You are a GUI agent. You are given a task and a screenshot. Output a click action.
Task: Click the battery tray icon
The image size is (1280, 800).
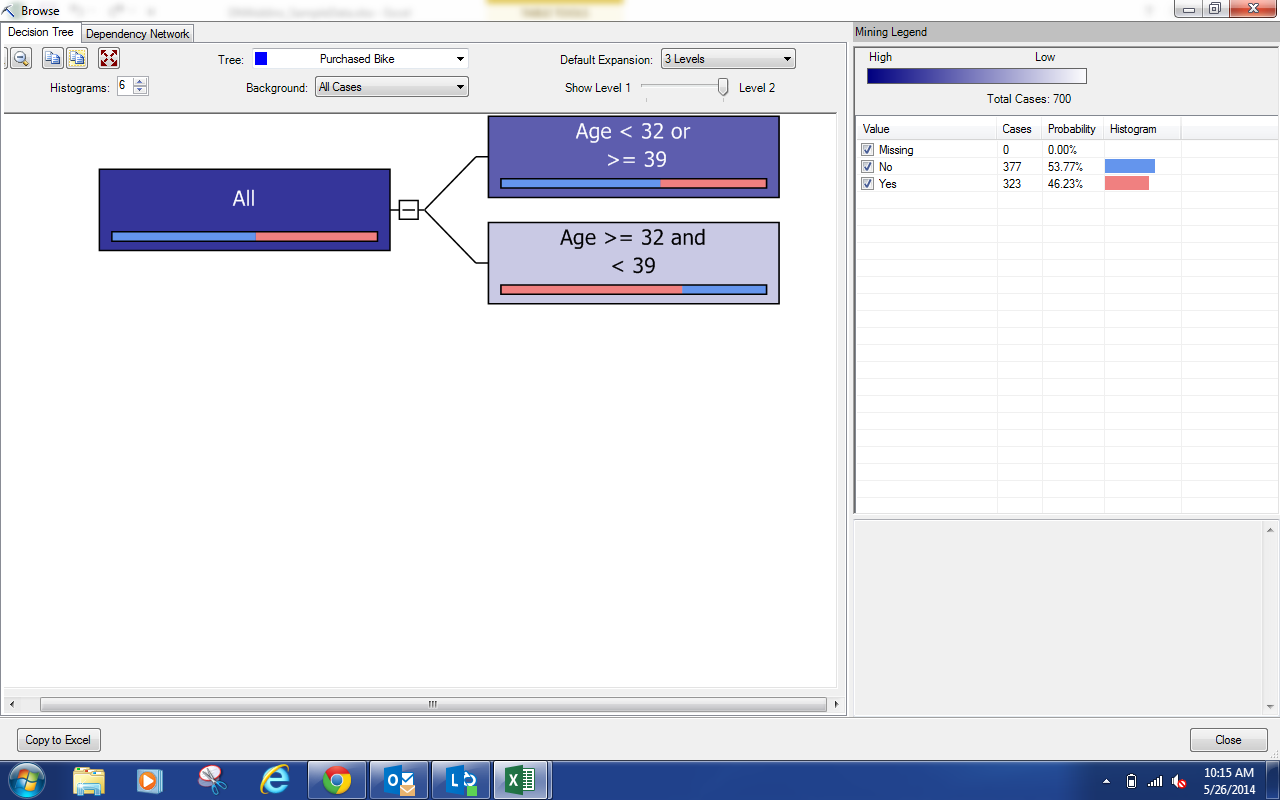1131,781
